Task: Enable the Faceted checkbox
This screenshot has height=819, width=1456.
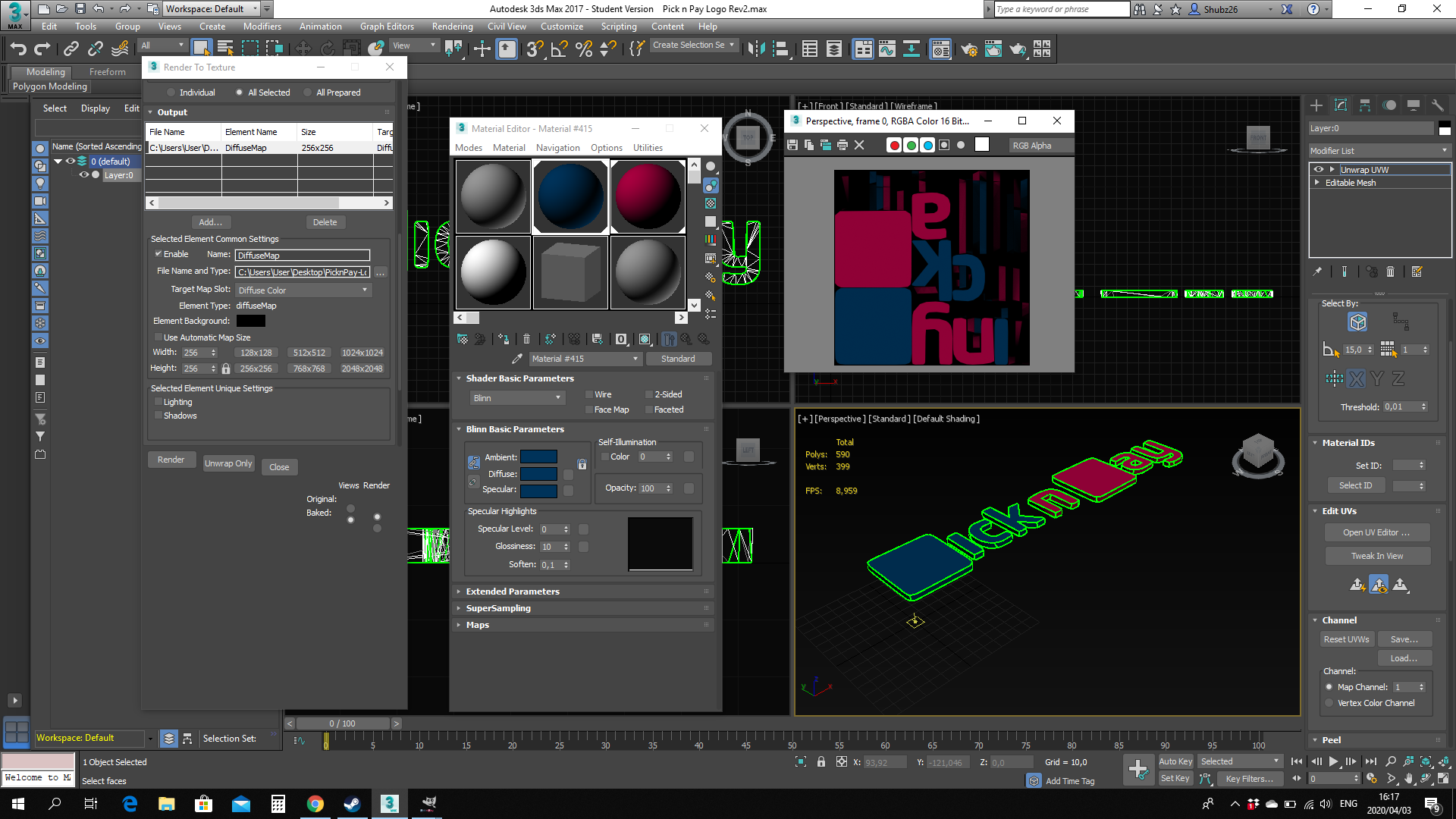Action: tap(649, 409)
